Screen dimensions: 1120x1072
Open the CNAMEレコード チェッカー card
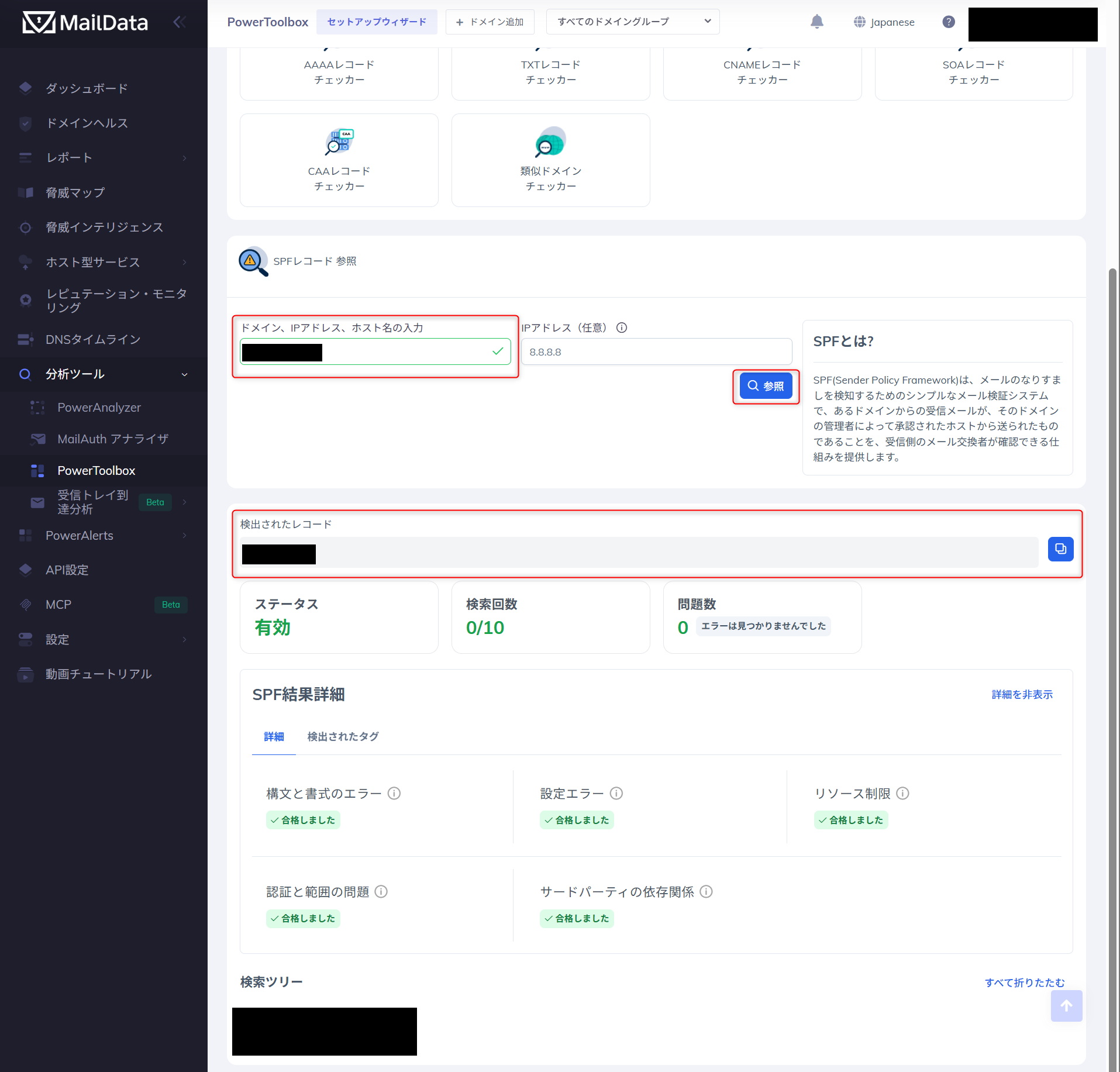pyautogui.click(x=762, y=73)
